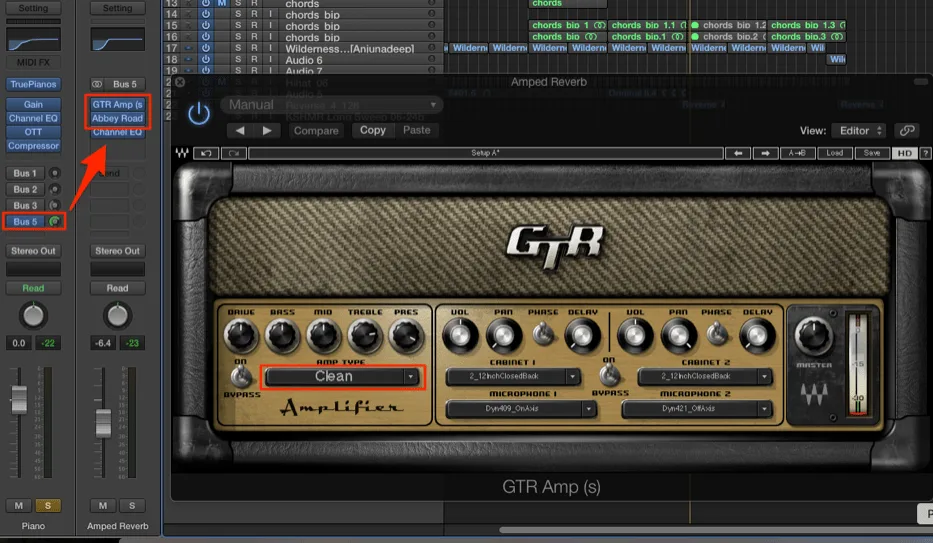The height and width of the screenshot is (543, 933).
Task: Move the Piano channel volume fader
Action: (19, 399)
